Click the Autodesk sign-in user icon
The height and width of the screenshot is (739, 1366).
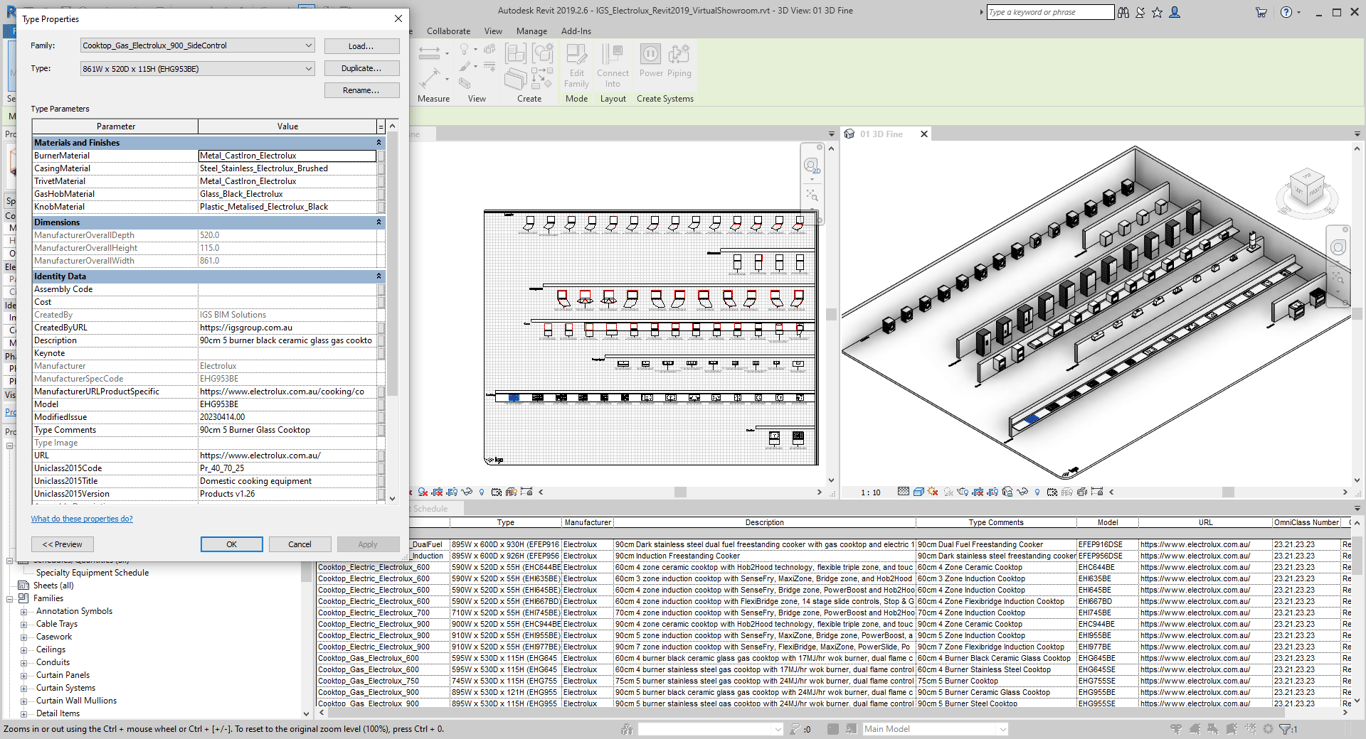(x=1175, y=12)
